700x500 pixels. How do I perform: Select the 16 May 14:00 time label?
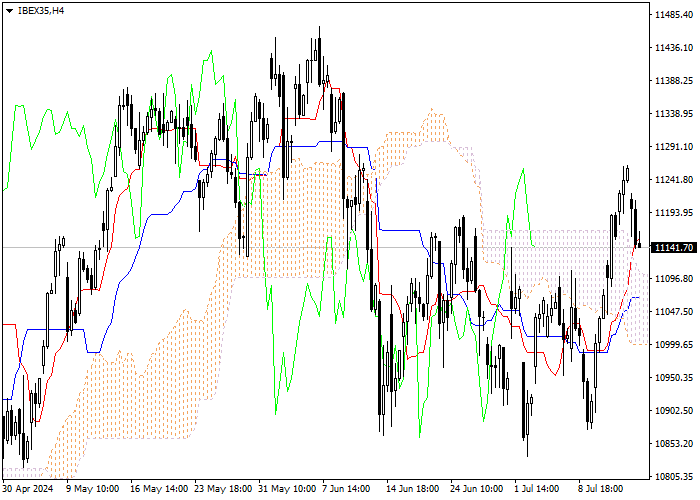pyautogui.click(x=159, y=489)
